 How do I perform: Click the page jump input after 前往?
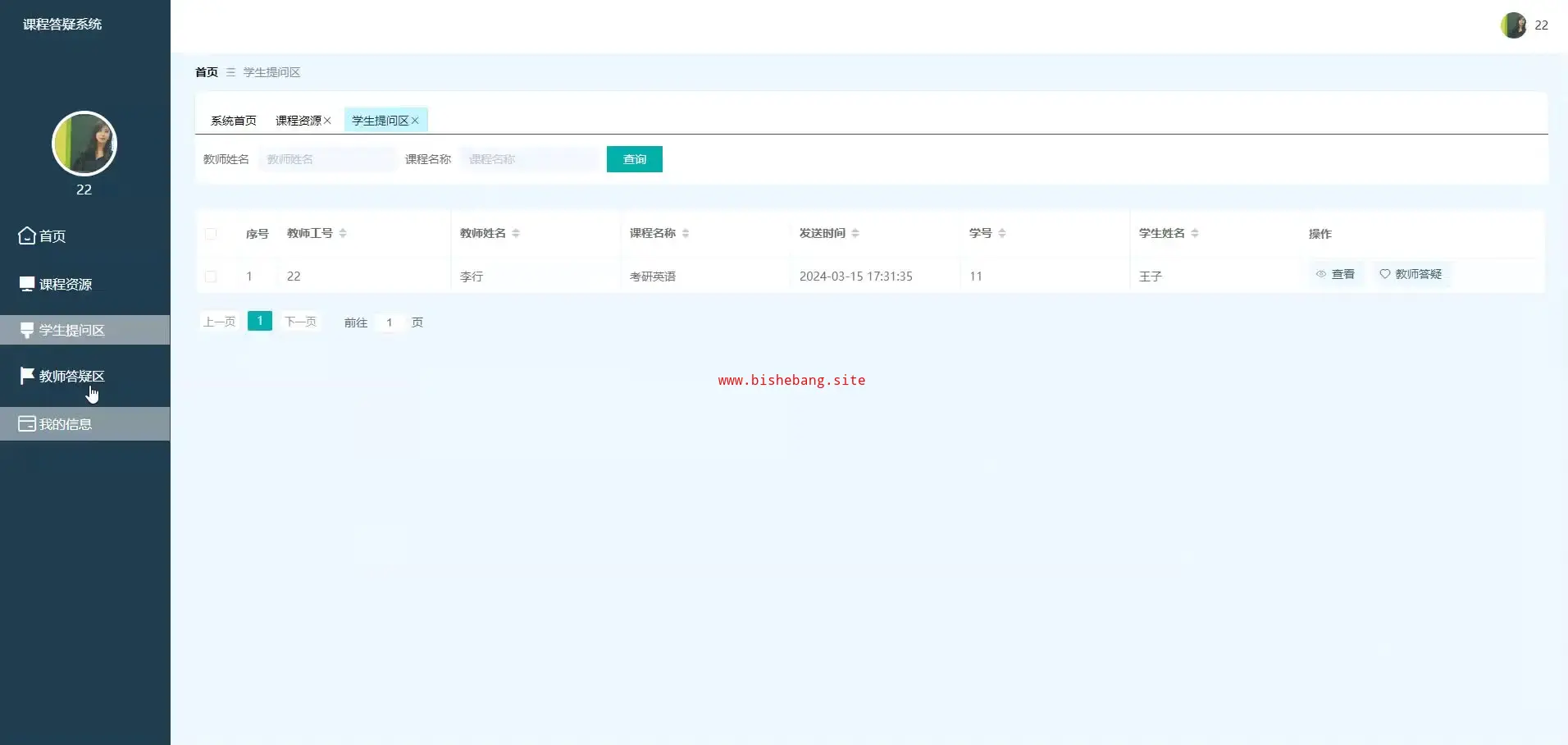(x=390, y=322)
